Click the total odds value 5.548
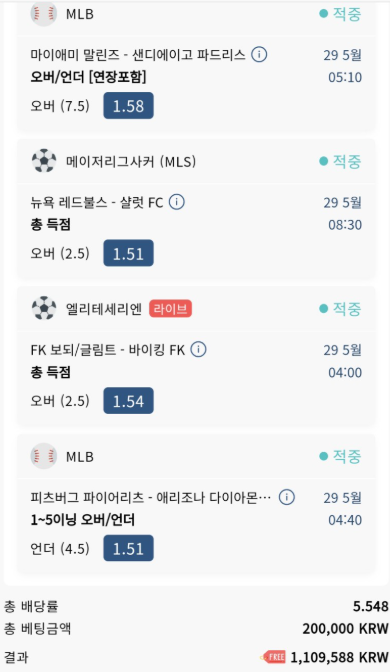 (371, 606)
